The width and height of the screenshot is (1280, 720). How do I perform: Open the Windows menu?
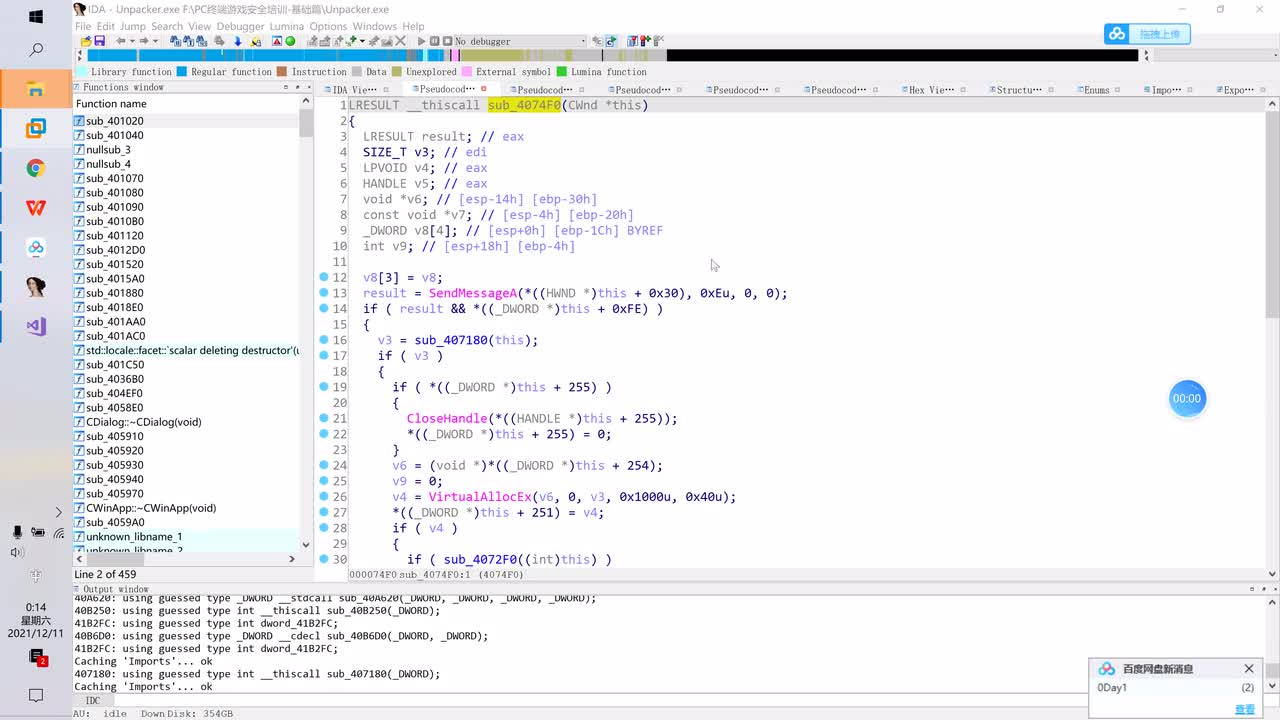(x=375, y=26)
